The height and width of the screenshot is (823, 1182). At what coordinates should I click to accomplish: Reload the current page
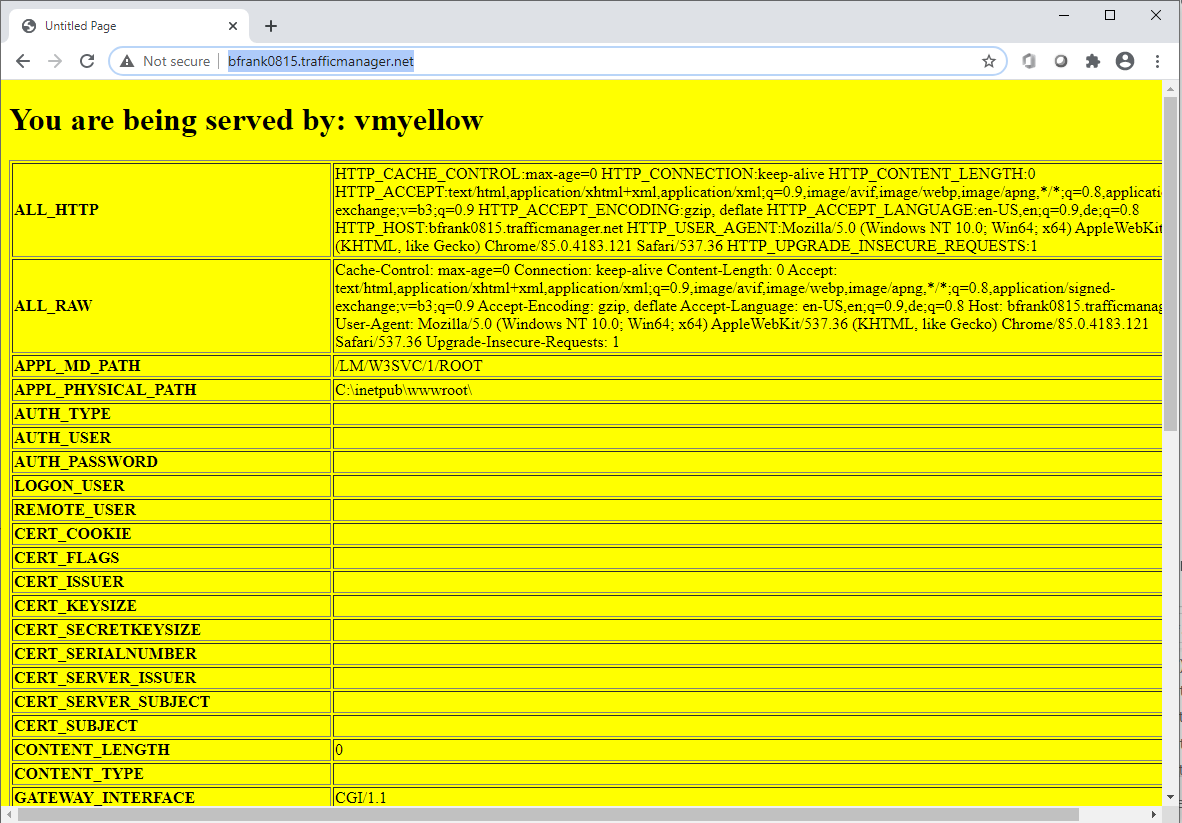point(87,62)
